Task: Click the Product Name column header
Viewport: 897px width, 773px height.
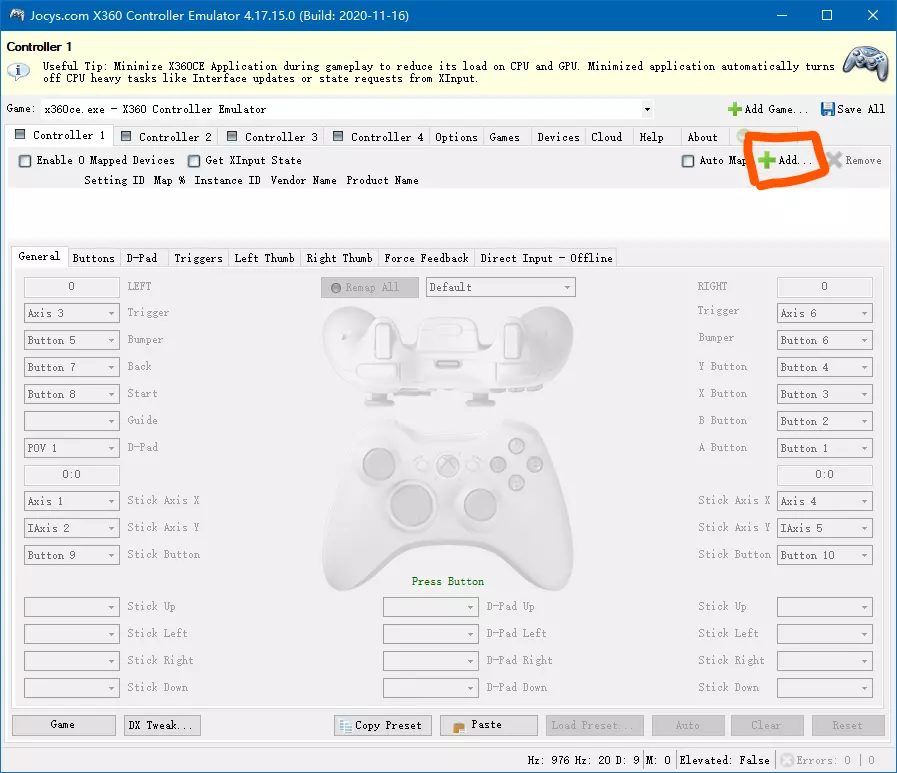Action: coord(382,180)
